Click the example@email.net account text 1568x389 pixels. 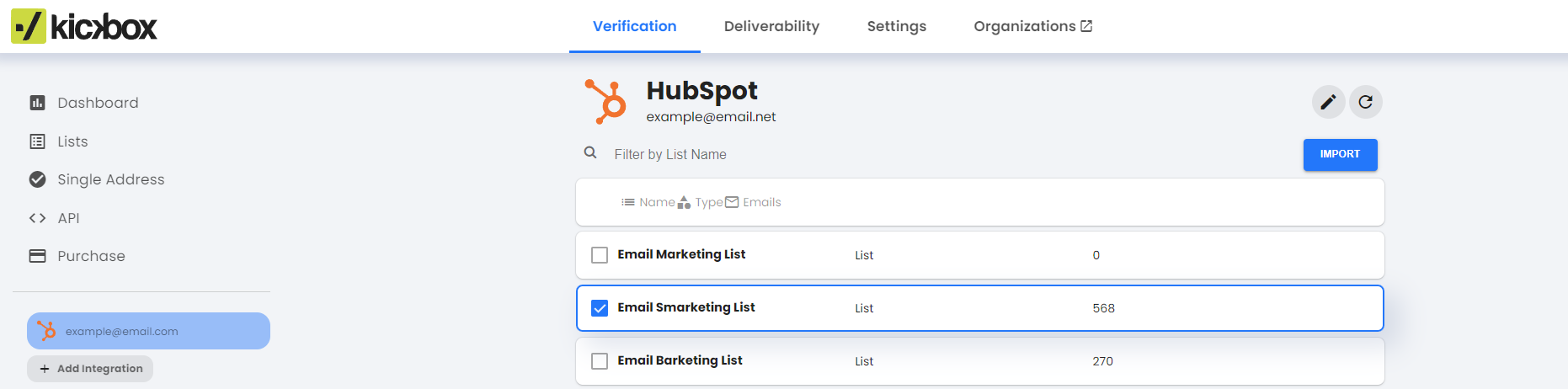(x=711, y=117)
